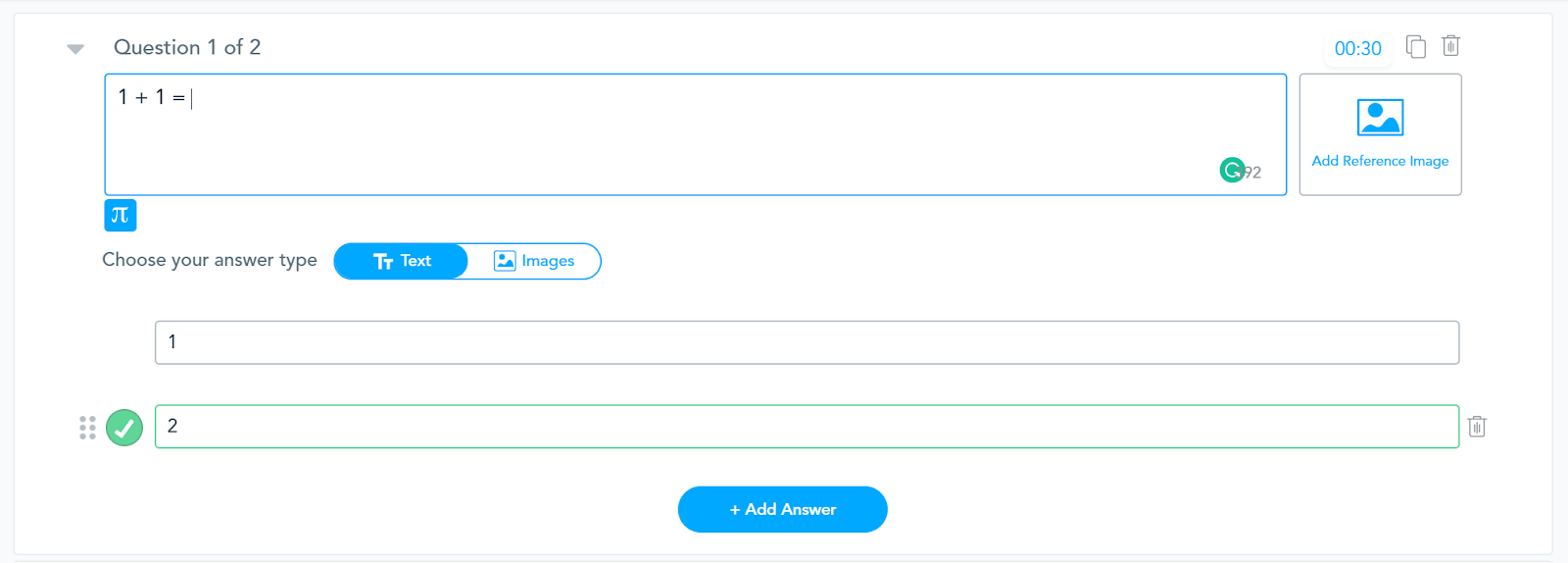Click the first answer field containing 1
Screen dimensions: 1568x563
807,342
